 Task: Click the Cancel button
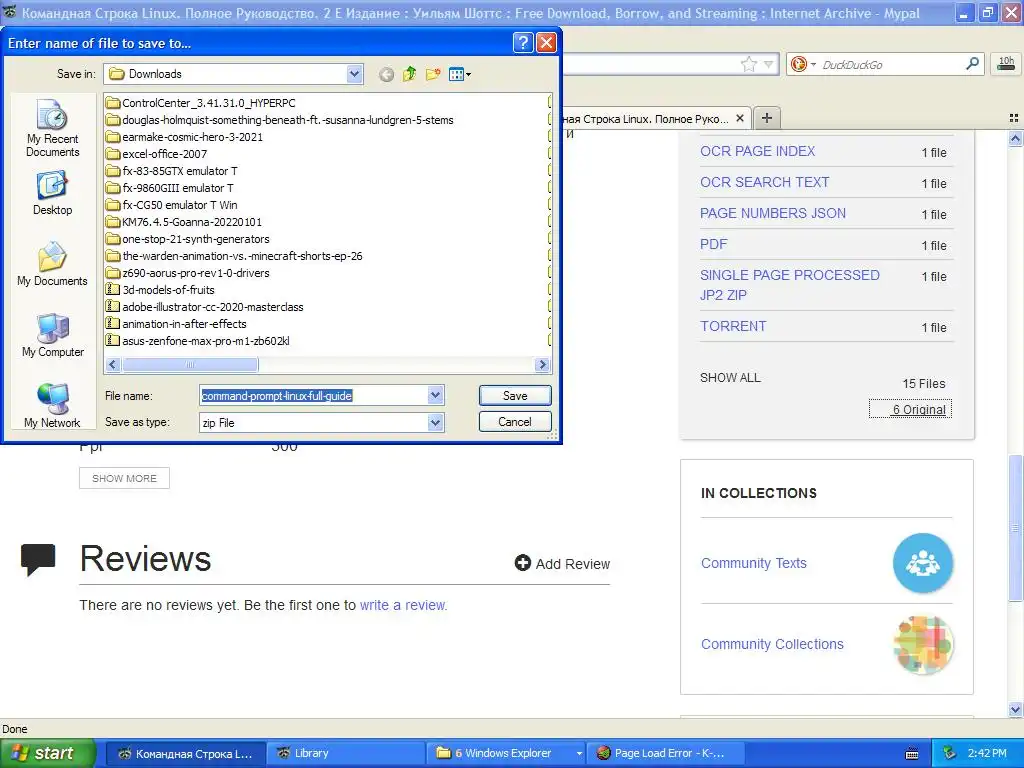coord(515,421)
